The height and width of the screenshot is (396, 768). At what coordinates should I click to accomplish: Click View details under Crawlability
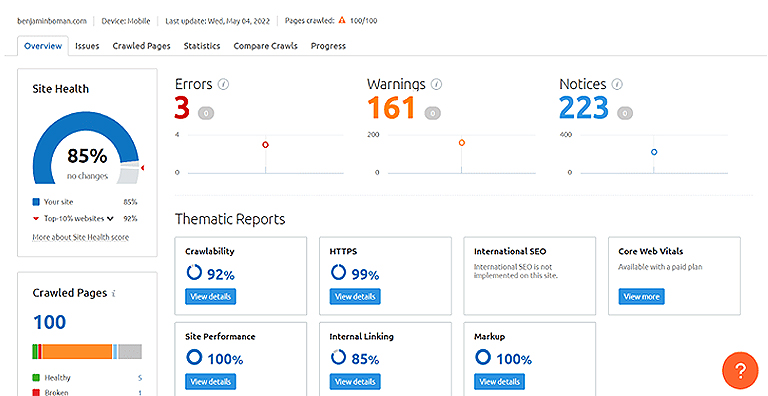(x=211, y=297)
